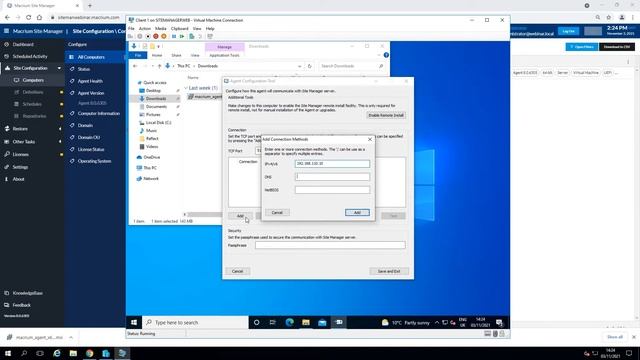Click Save and Exit button
The image size is (640, 360).
(x=389, y=271)
